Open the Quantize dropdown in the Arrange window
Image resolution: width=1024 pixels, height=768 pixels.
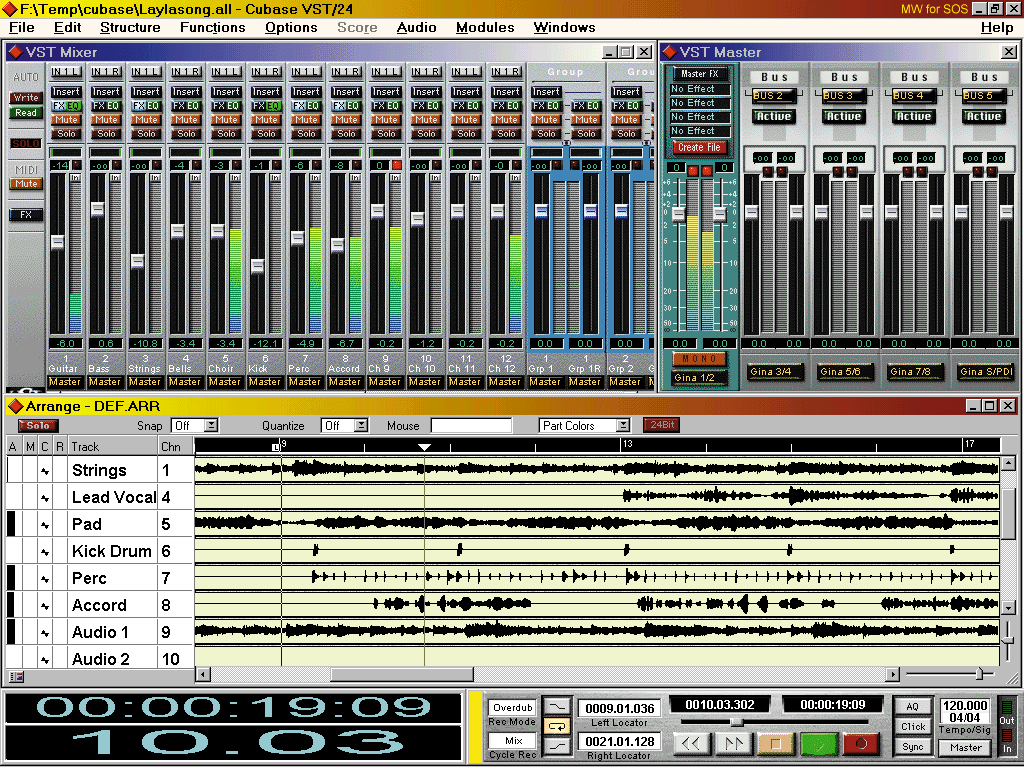click(x=344, y=424)
